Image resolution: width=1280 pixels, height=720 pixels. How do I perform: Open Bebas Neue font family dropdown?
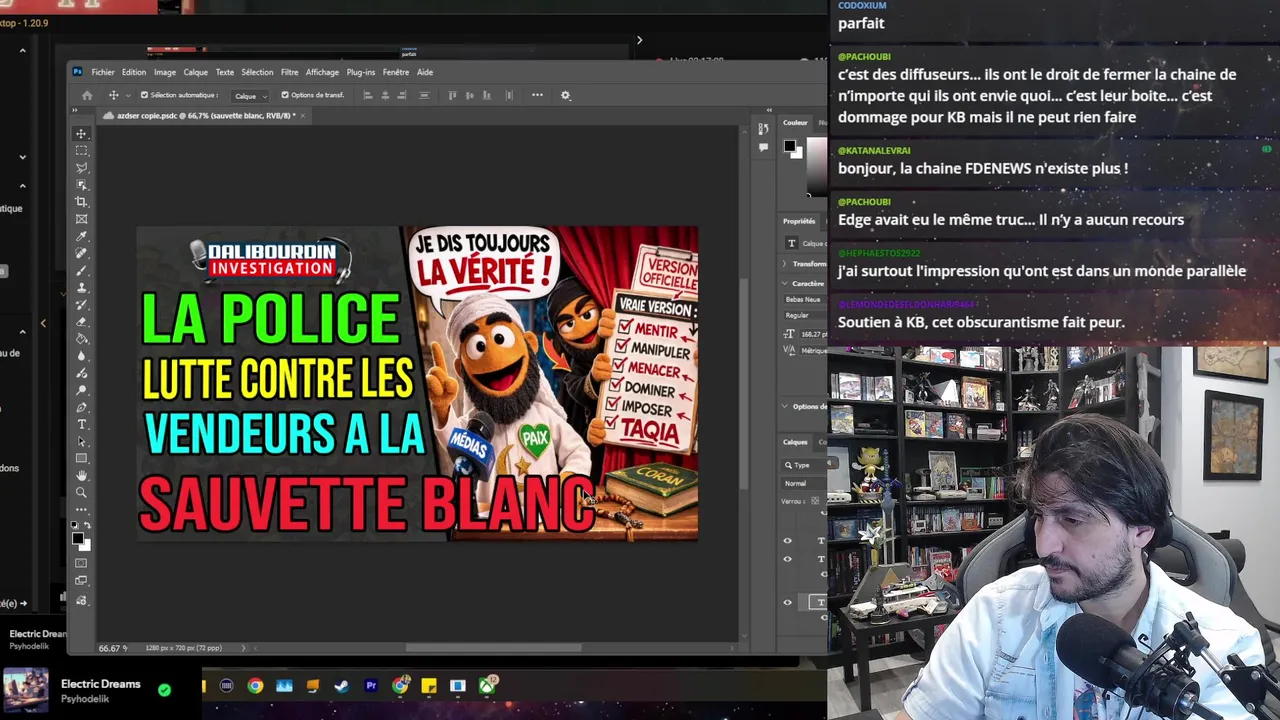[x=806, y=299]
